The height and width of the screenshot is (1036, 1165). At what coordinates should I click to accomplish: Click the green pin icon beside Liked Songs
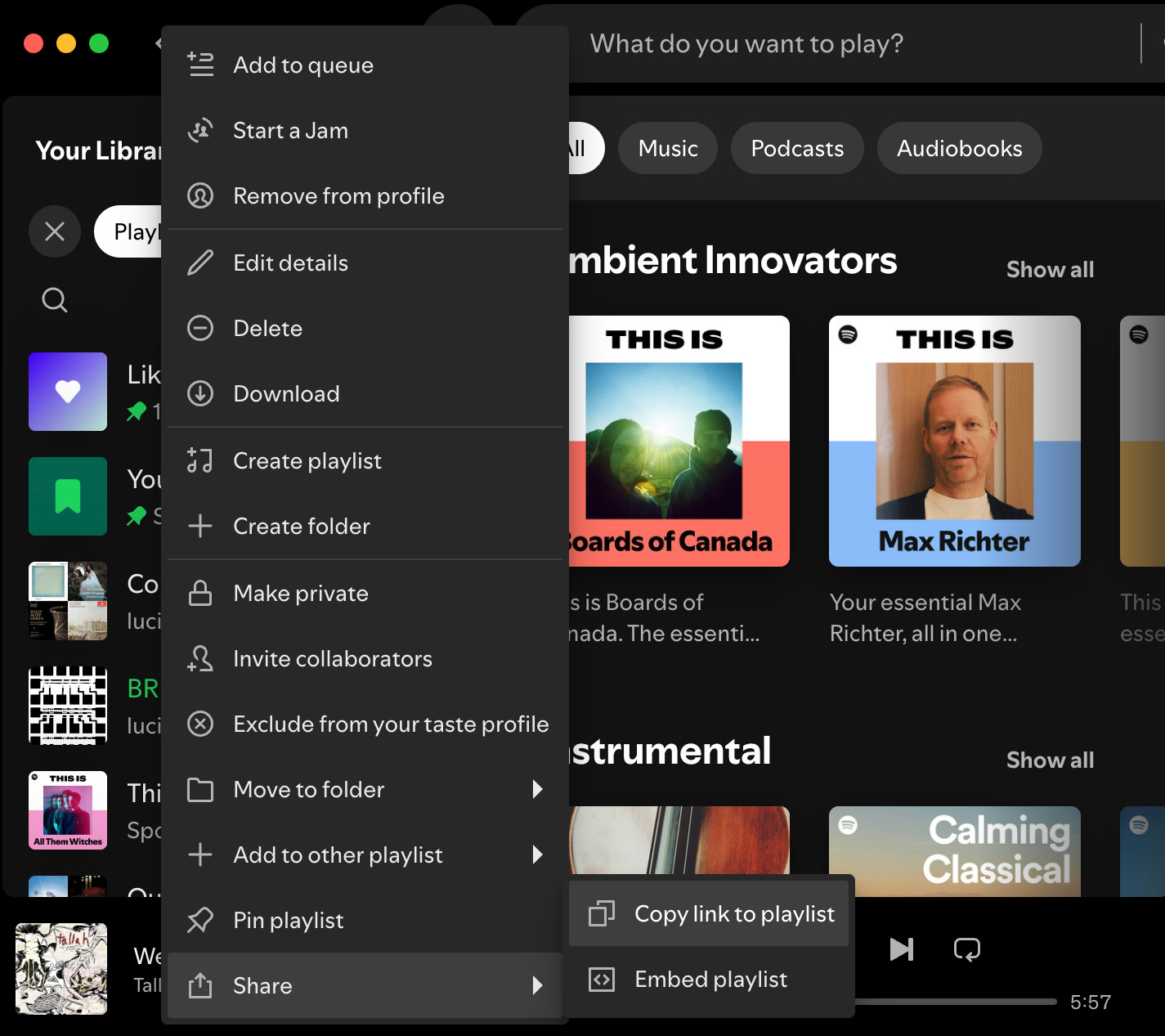(135, 412)
